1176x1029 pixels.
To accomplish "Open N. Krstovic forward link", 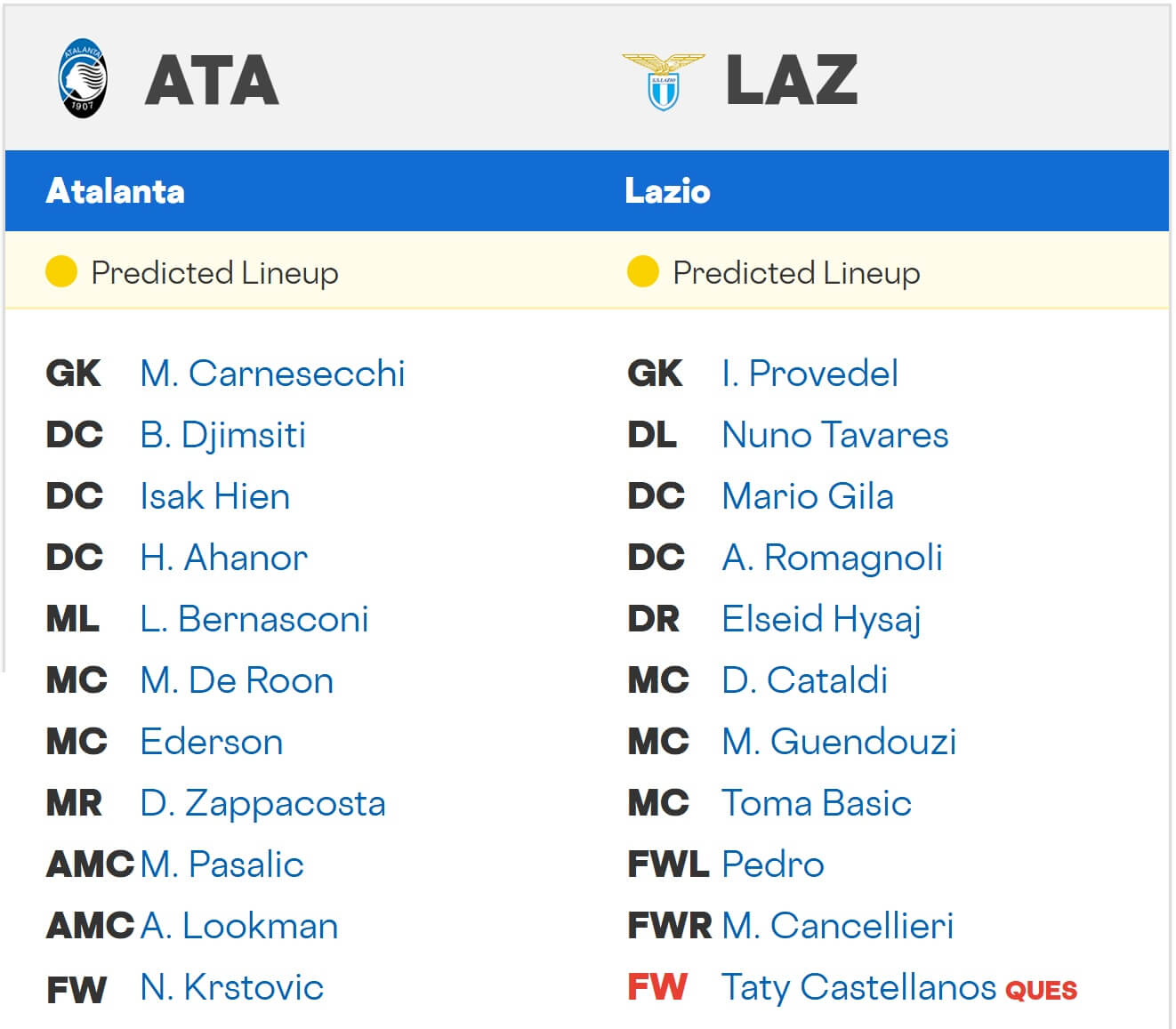I will [231, 987].
